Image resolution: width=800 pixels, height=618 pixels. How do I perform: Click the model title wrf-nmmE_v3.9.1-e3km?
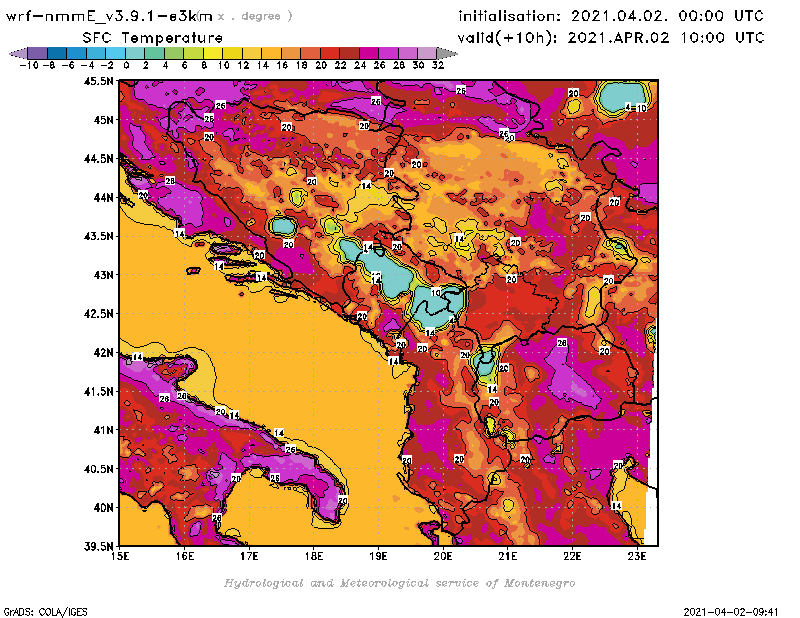109,16
